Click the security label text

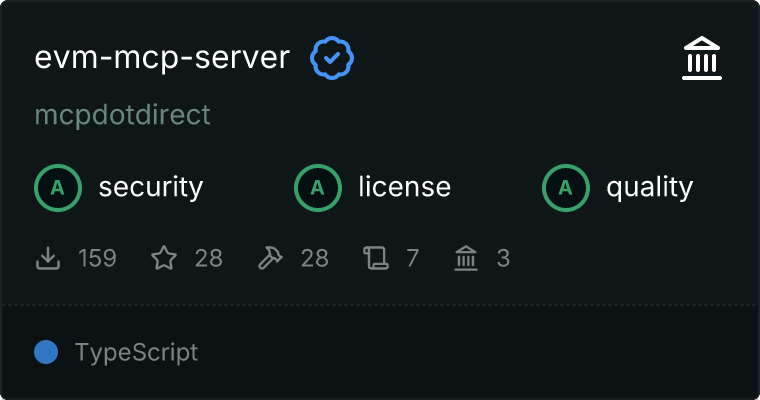[x=151, y=187]
